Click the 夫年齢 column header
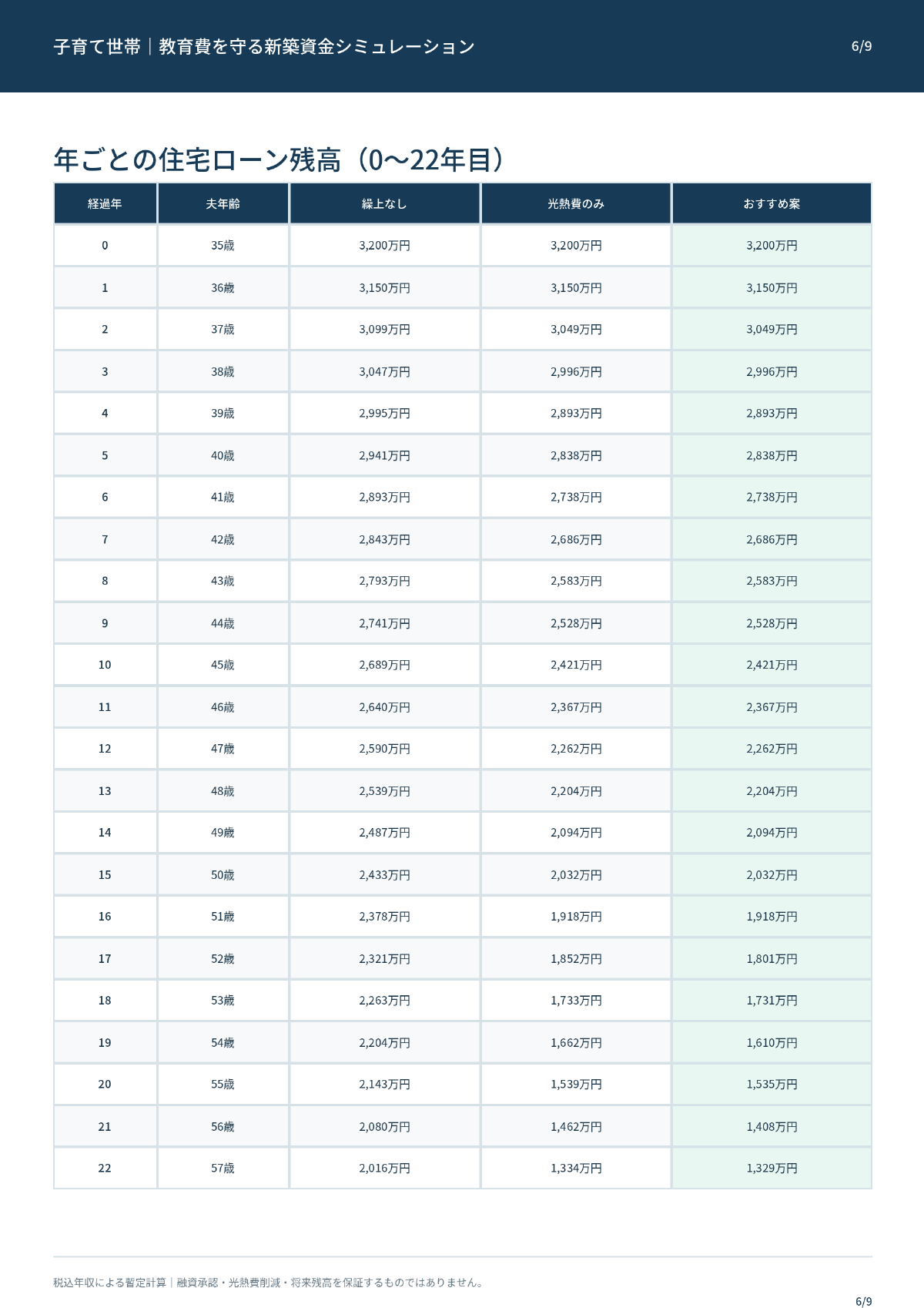Screen dimensions: 924x1308 click(223, 203)
